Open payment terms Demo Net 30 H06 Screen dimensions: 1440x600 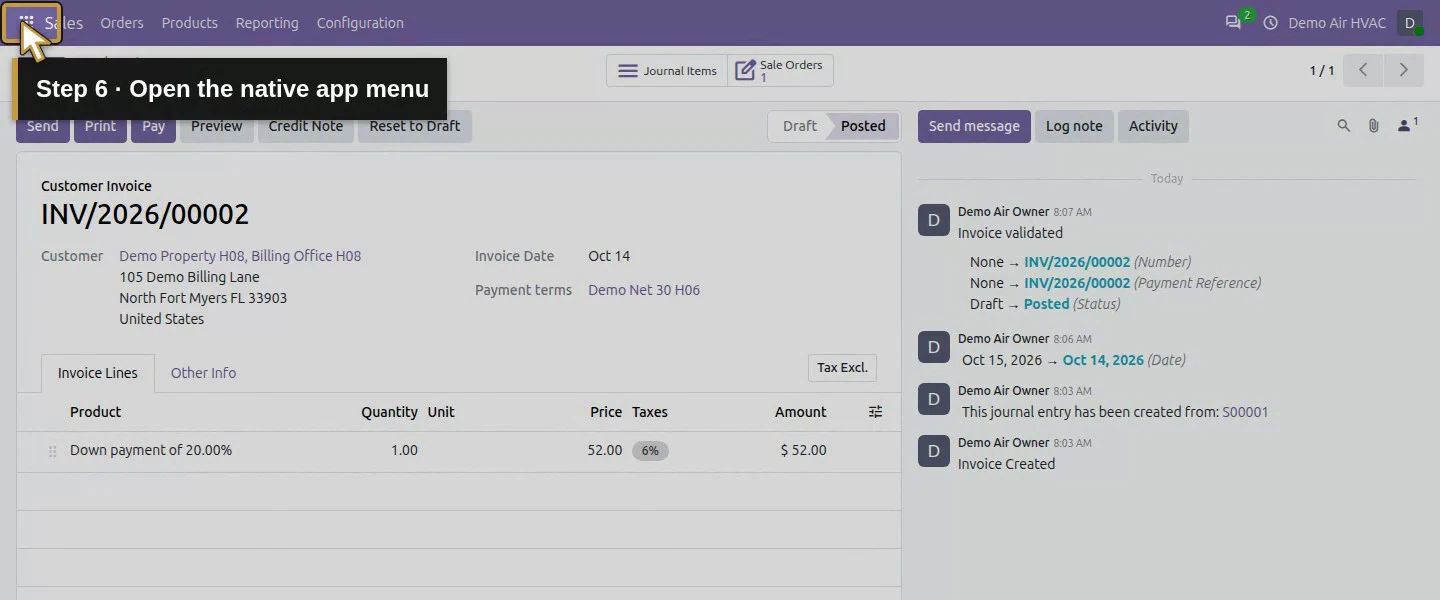(644, 290)
